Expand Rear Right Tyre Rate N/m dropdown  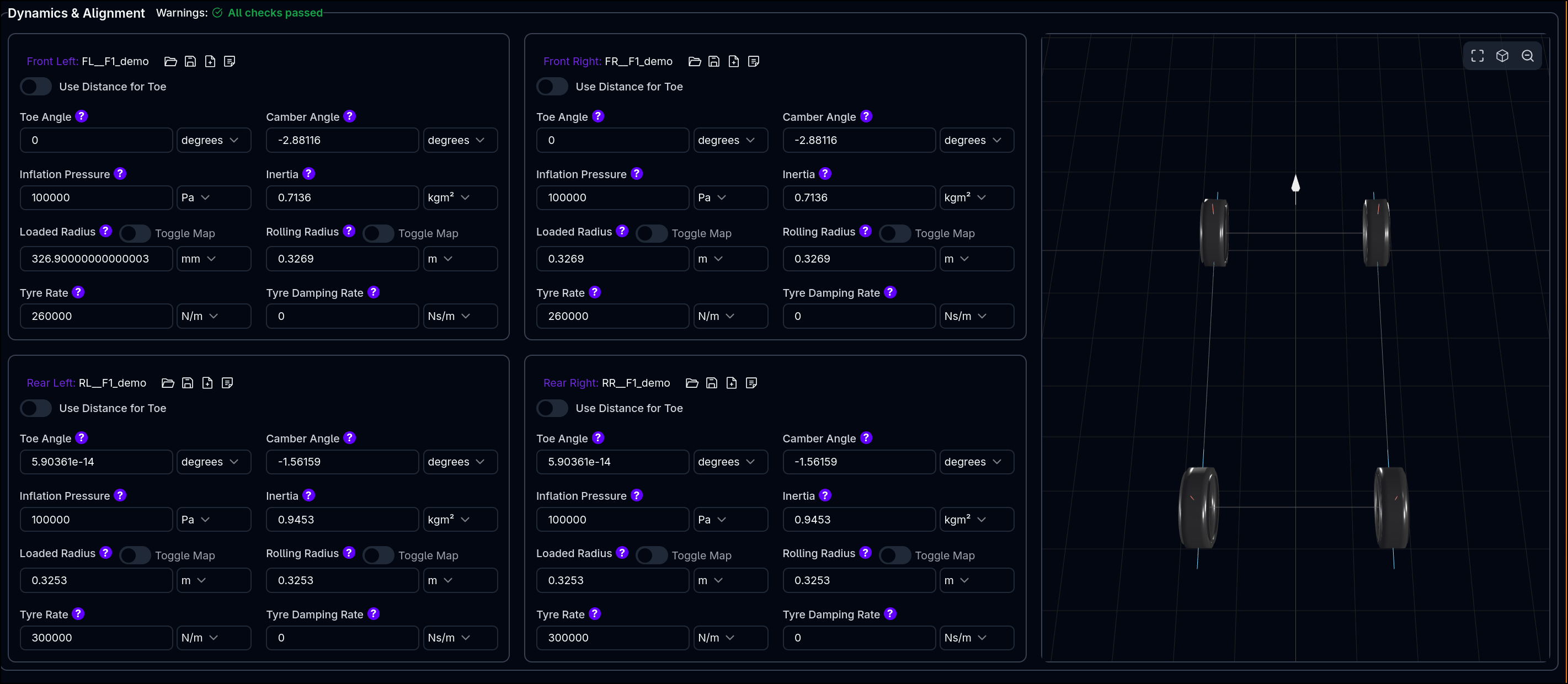coord(730,637)
